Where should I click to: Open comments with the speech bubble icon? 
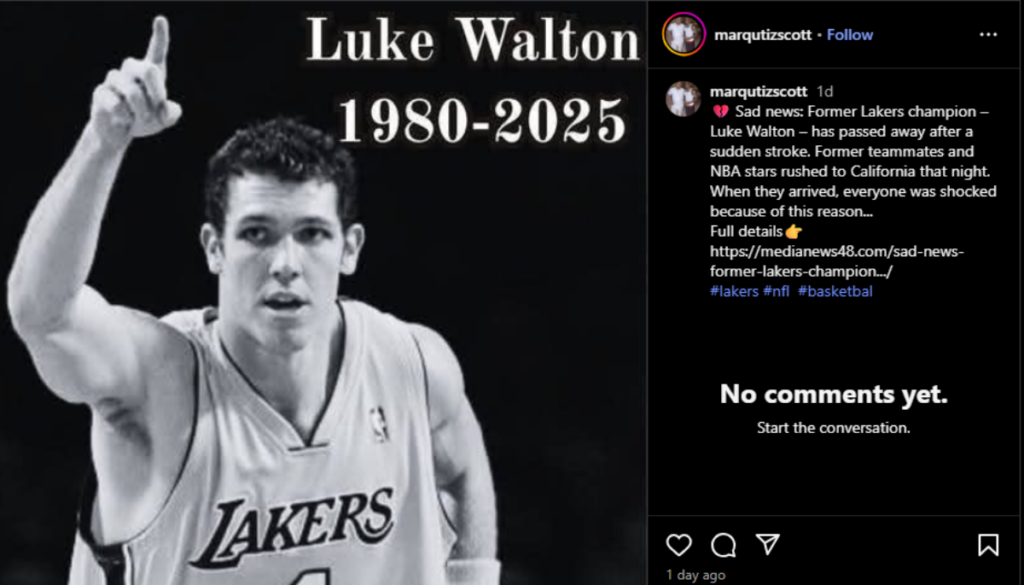(x=723, y=545)
